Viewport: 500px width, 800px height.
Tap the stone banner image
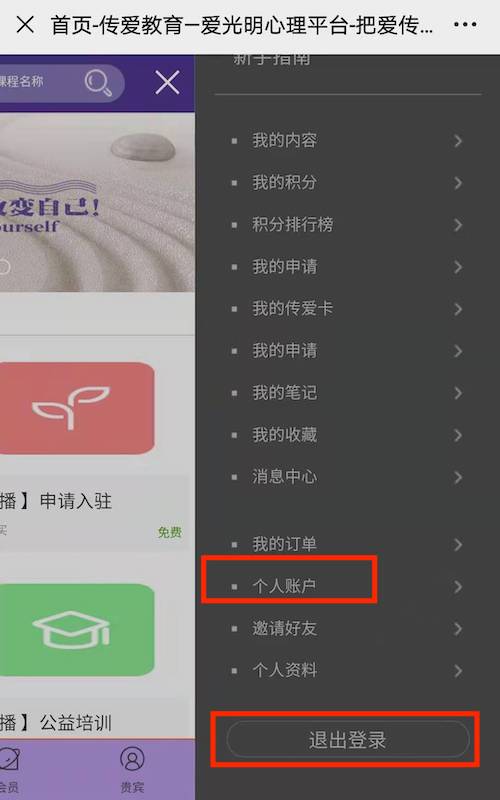[x=97, y=202]
